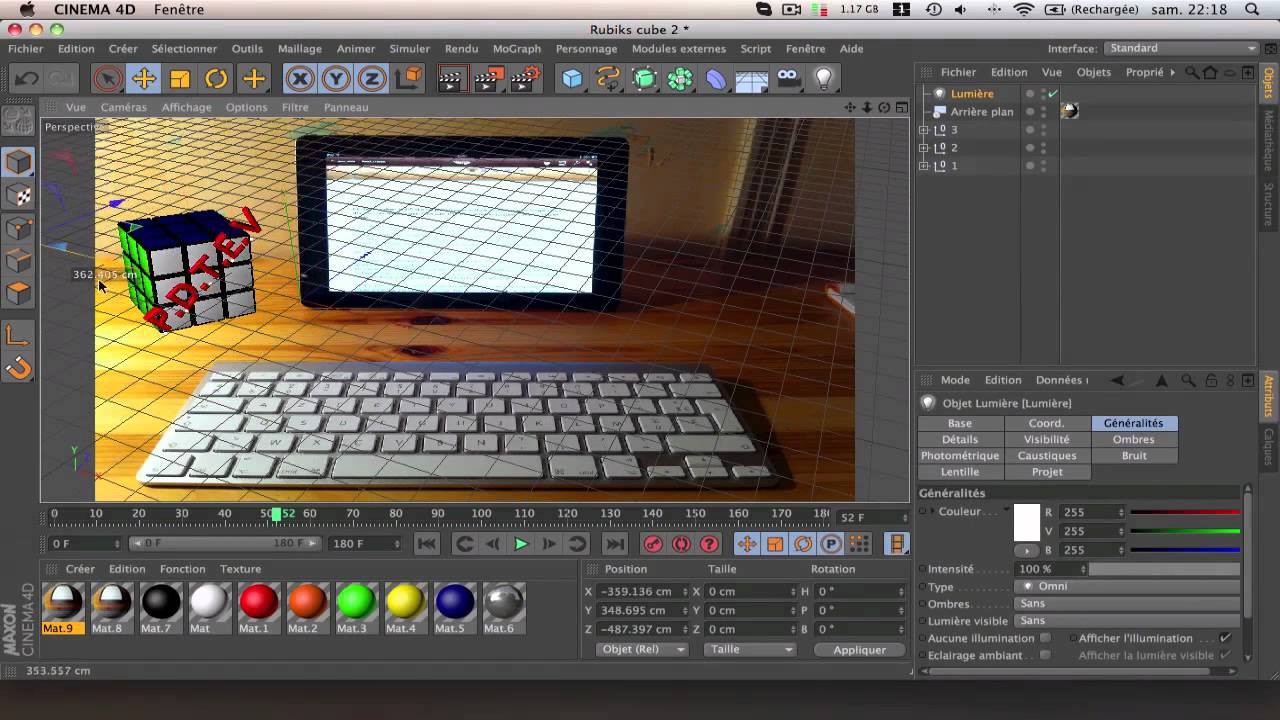Open the Coord. tab
Viewport: 1280px width, 720px height.
tap(1047, 423)
